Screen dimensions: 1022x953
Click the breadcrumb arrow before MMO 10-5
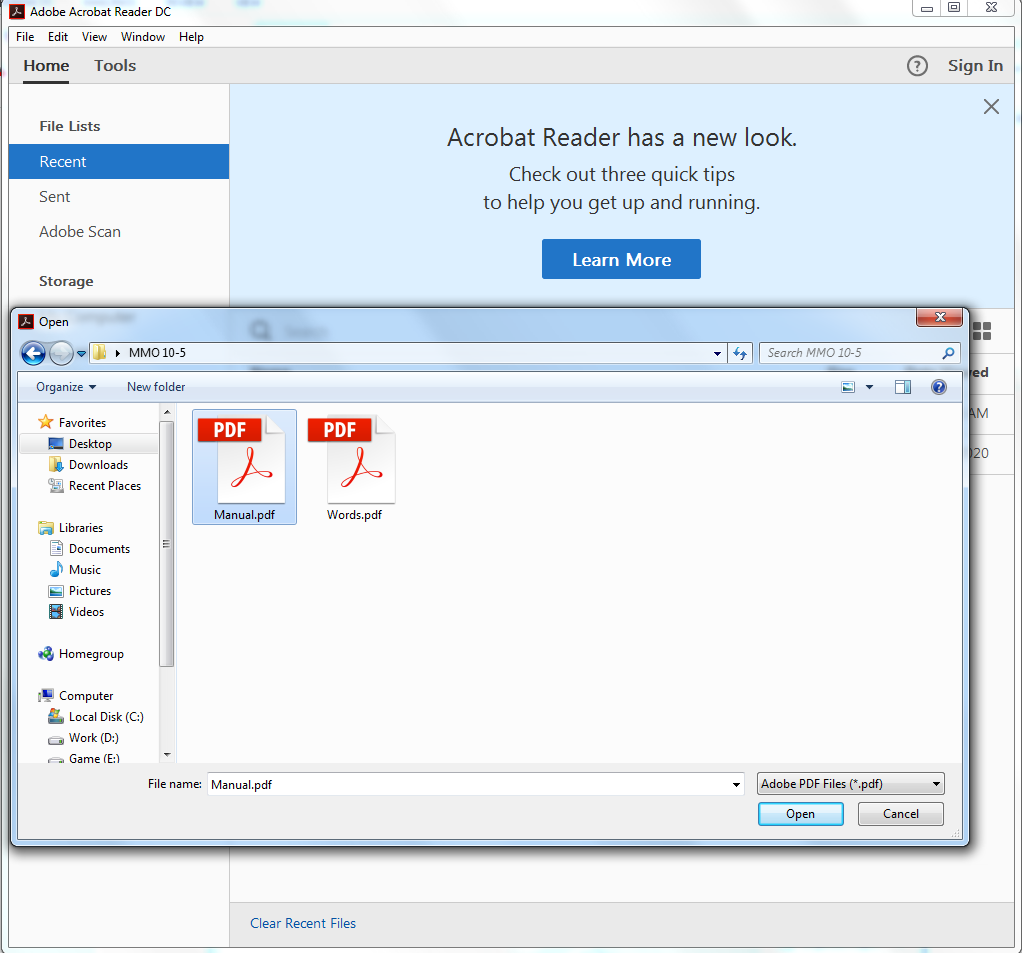pyautogui.click(x=117, y=353)
